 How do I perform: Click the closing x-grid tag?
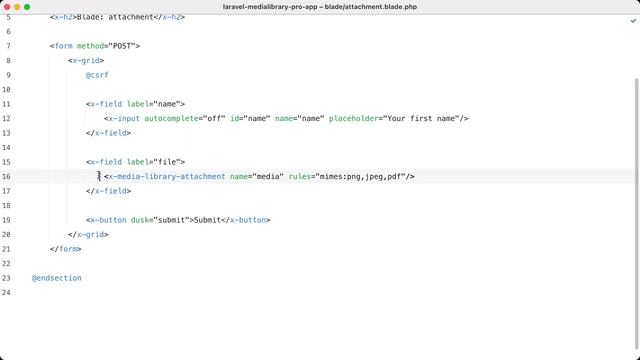click(88, 234)
